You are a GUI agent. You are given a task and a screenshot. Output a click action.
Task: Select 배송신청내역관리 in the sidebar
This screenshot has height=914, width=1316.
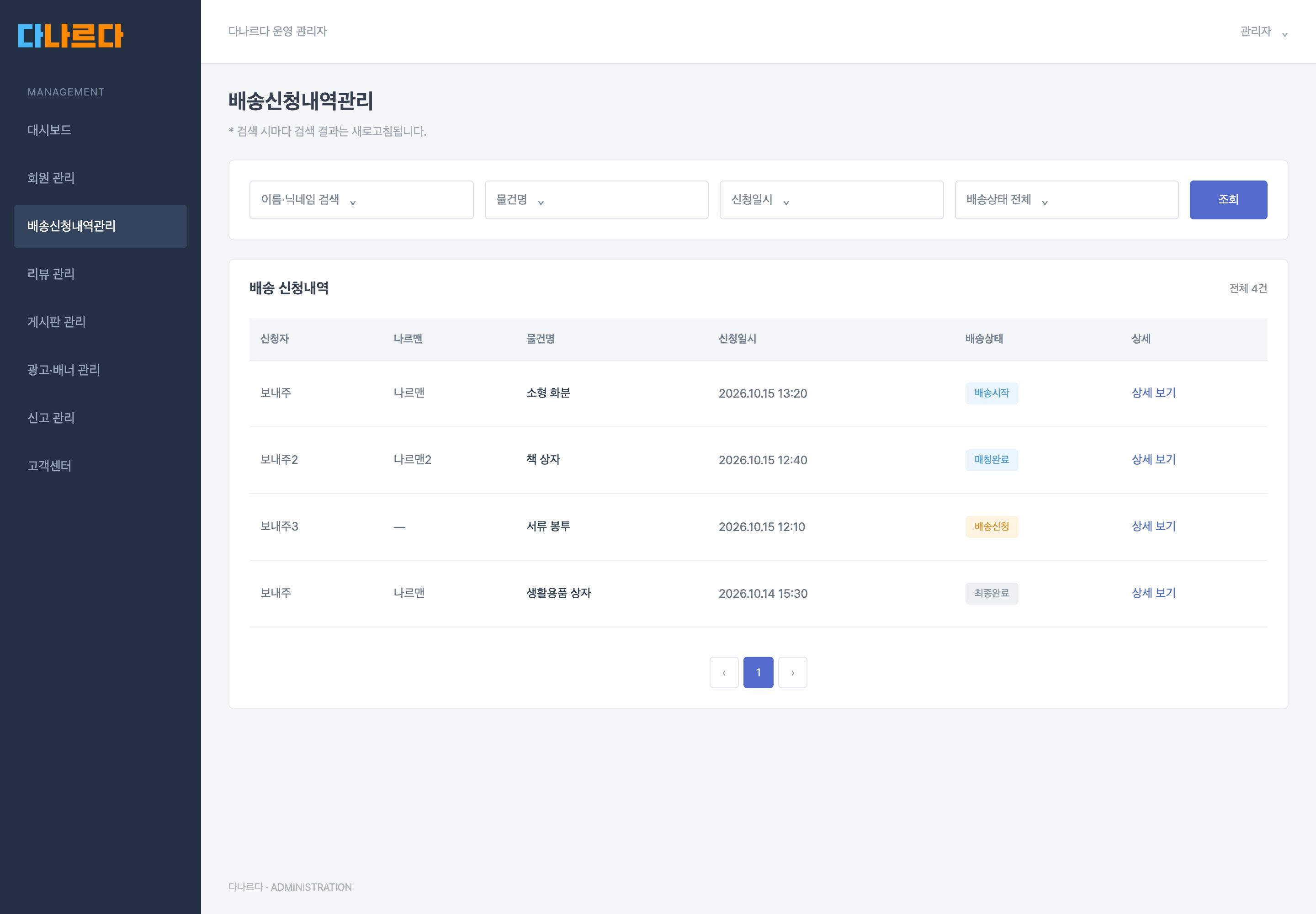(x=100, y=226)
